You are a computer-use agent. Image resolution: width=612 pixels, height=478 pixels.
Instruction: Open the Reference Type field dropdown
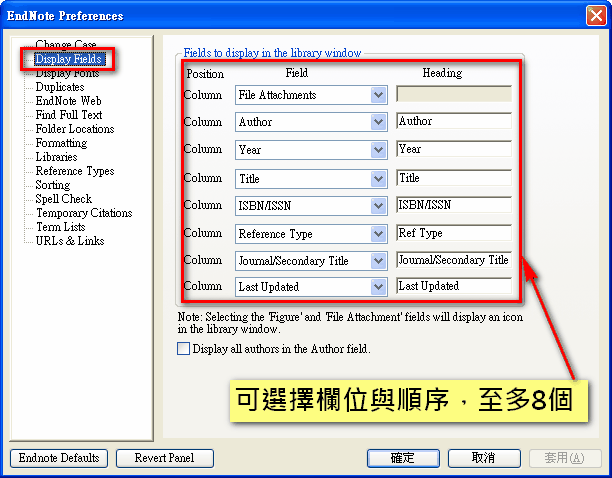tap(378, 234)
